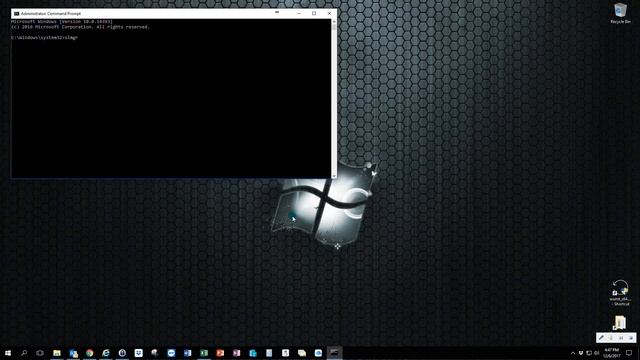Launch Microsoft Excel from the taskbar

click(204, 353)
